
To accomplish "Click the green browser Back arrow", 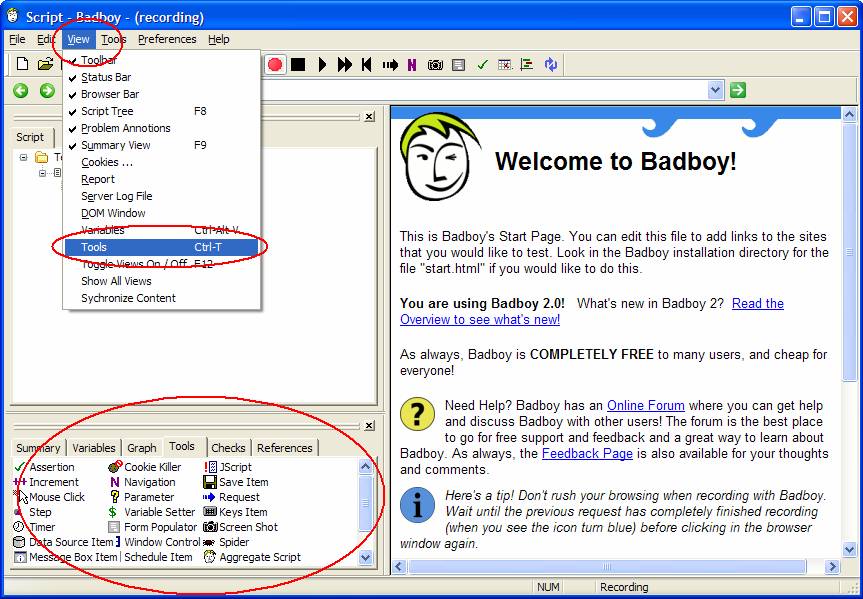I will click(21, 91).
